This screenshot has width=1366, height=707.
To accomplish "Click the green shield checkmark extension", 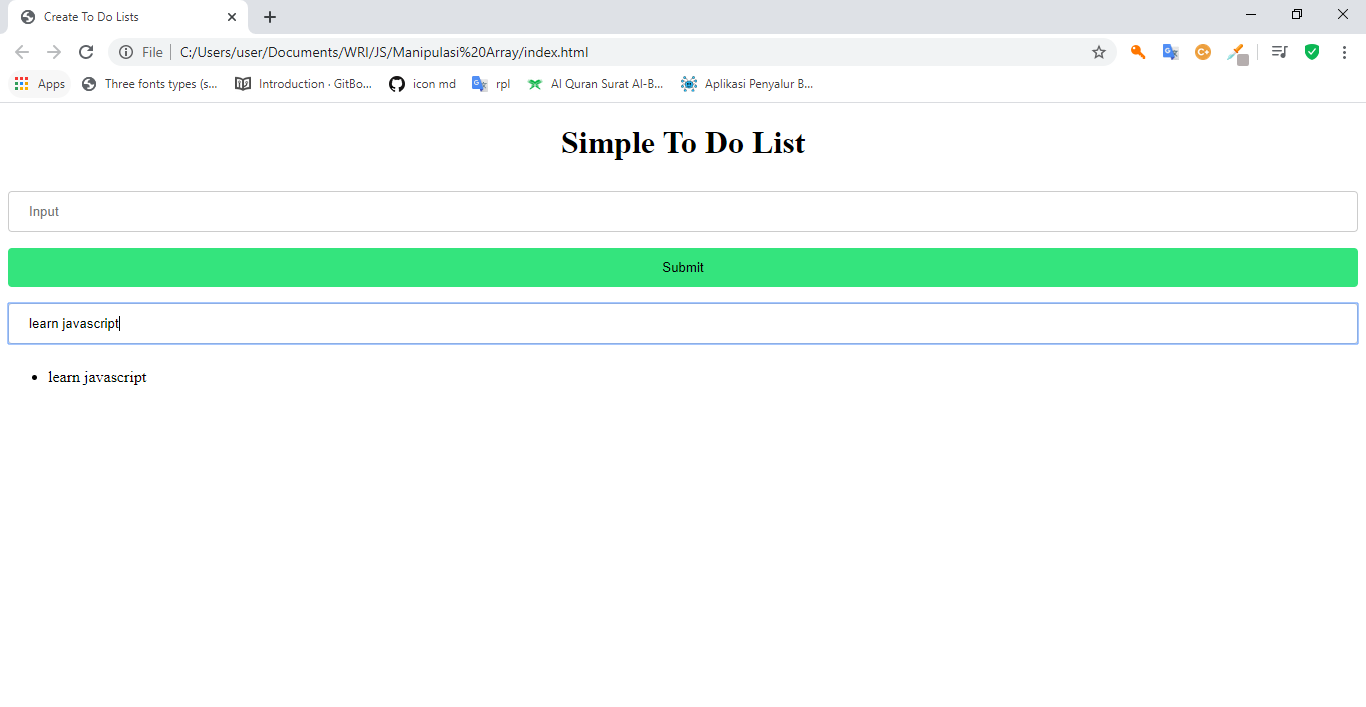I will pos(1312,52).
